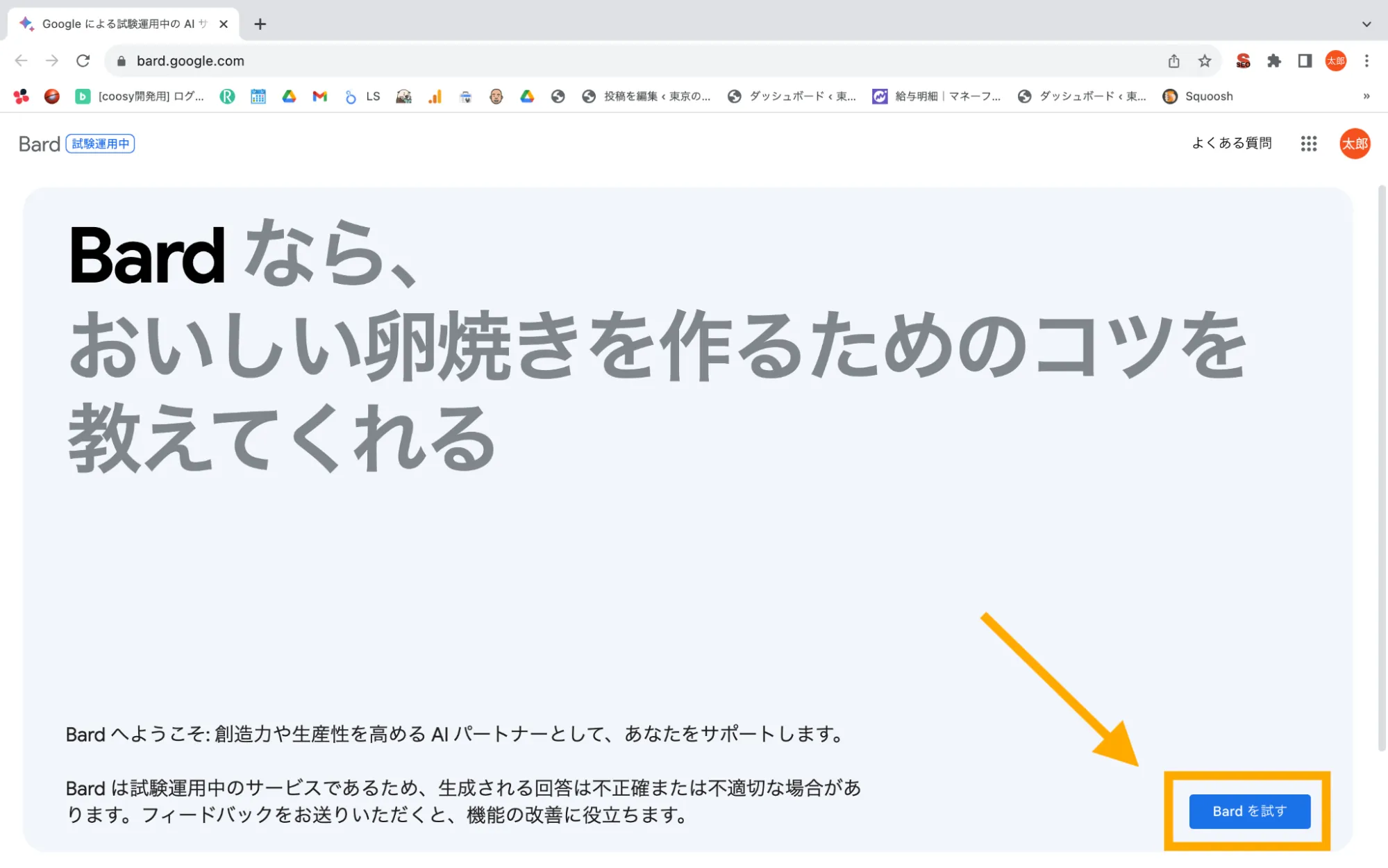Open the red ball bookmark icon
Viewport: 1388px width, 868px height.
tap(52, 97)
